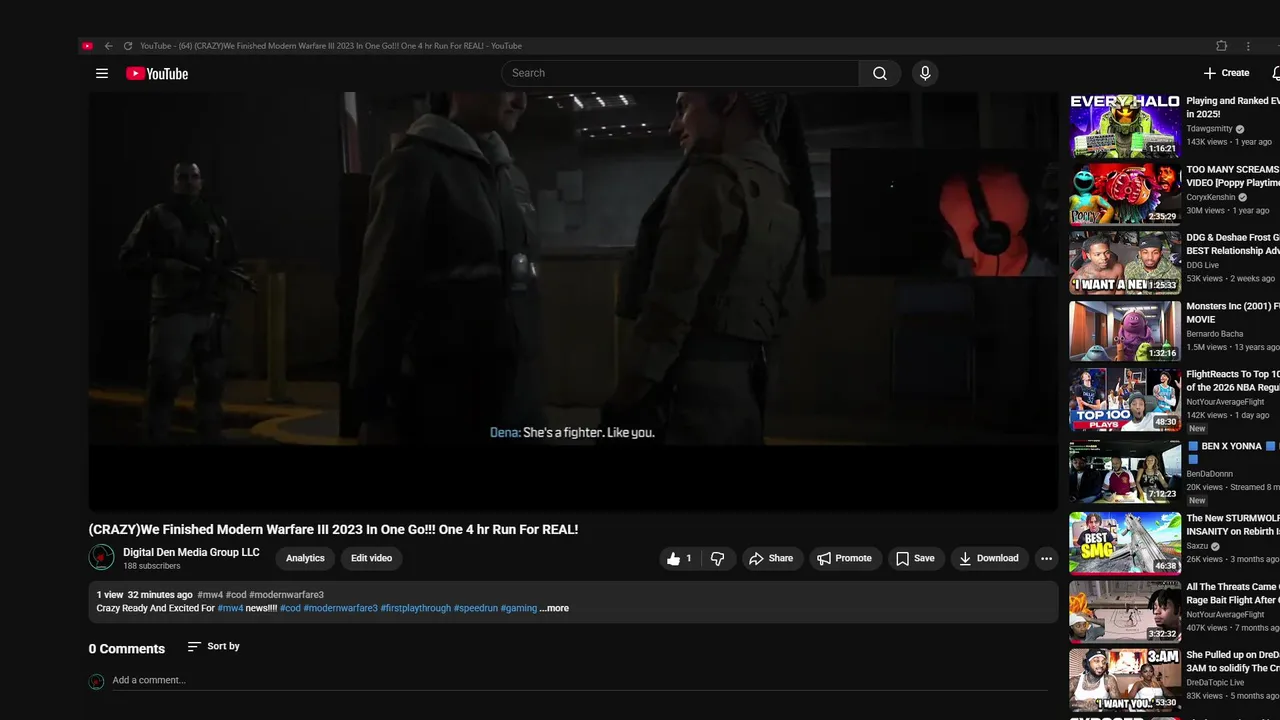Click the Create button
The height and width of the screenshot is (720, 1280).
coord(1226,73)
